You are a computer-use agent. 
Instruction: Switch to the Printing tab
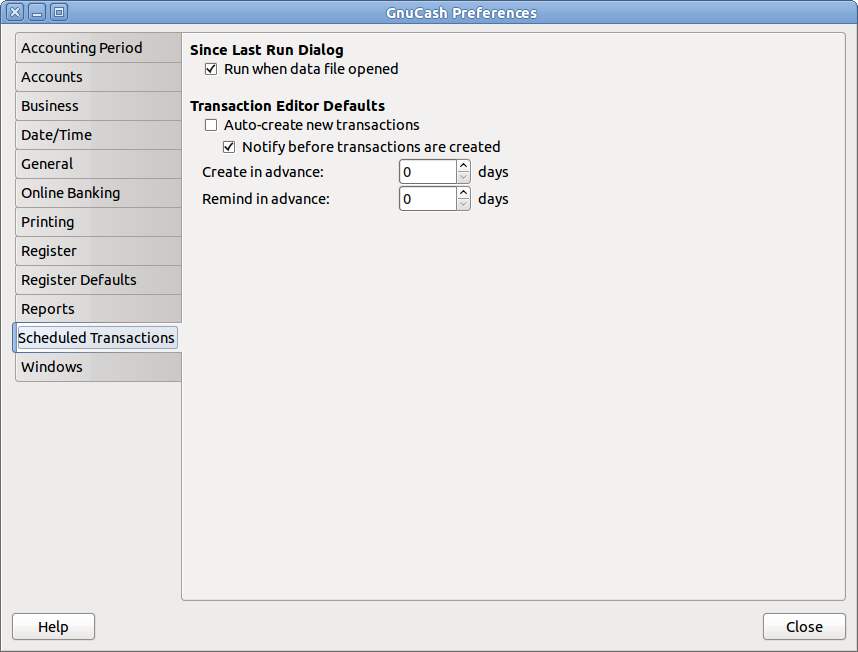pyautogui.click(x=98, y=222)
